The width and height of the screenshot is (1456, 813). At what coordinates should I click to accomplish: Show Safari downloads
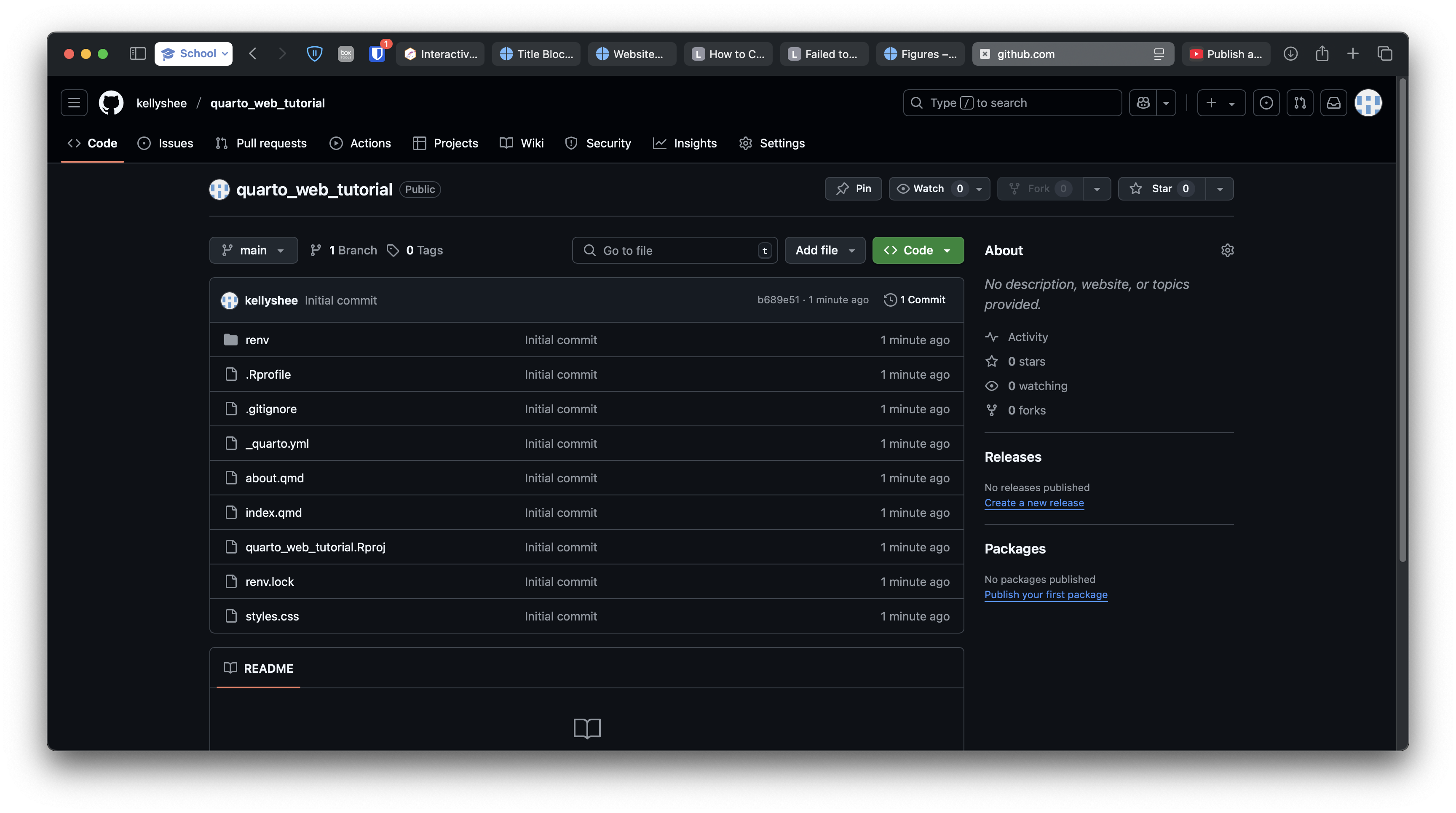click(1290, 53)
